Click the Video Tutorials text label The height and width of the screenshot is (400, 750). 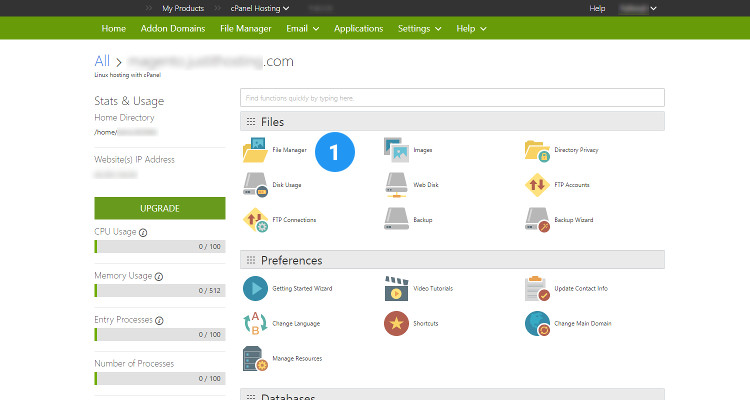[433, 289]
